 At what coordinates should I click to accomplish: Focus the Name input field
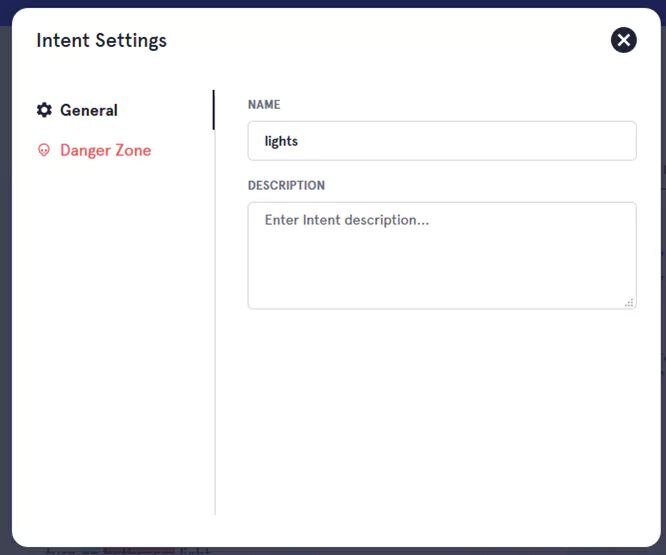point(442,141)
